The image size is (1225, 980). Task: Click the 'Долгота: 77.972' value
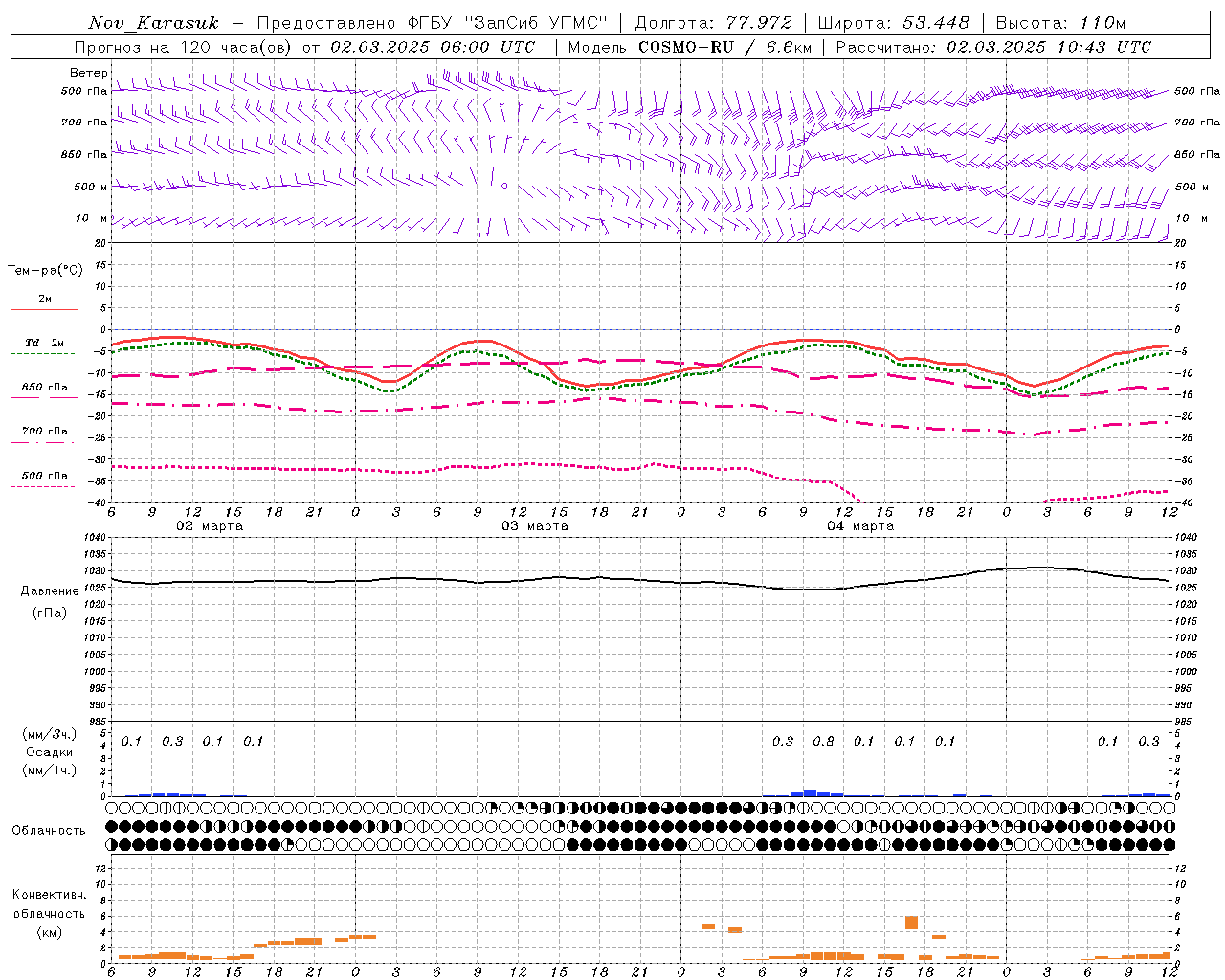click(713, 23)
